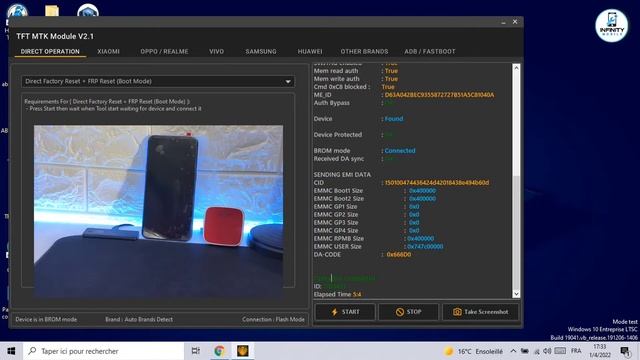This screenshot has height=360, width=640.
Task: Click the Take Screenshot button
Action: (480, 312)
